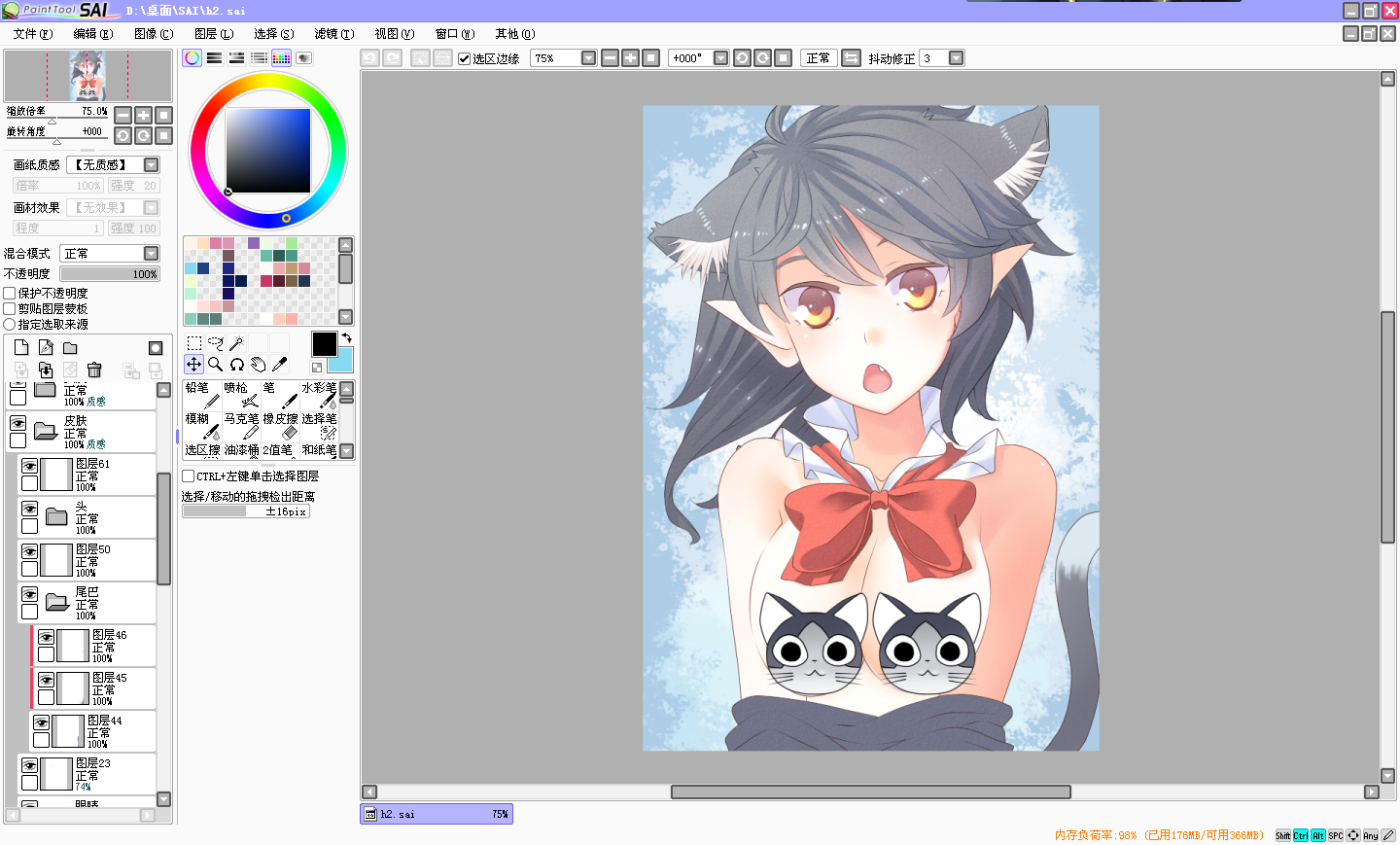The image size is (1400, 845).
Task: Adjust the 不透明度 opacity slider
Action: coord(110,274)
